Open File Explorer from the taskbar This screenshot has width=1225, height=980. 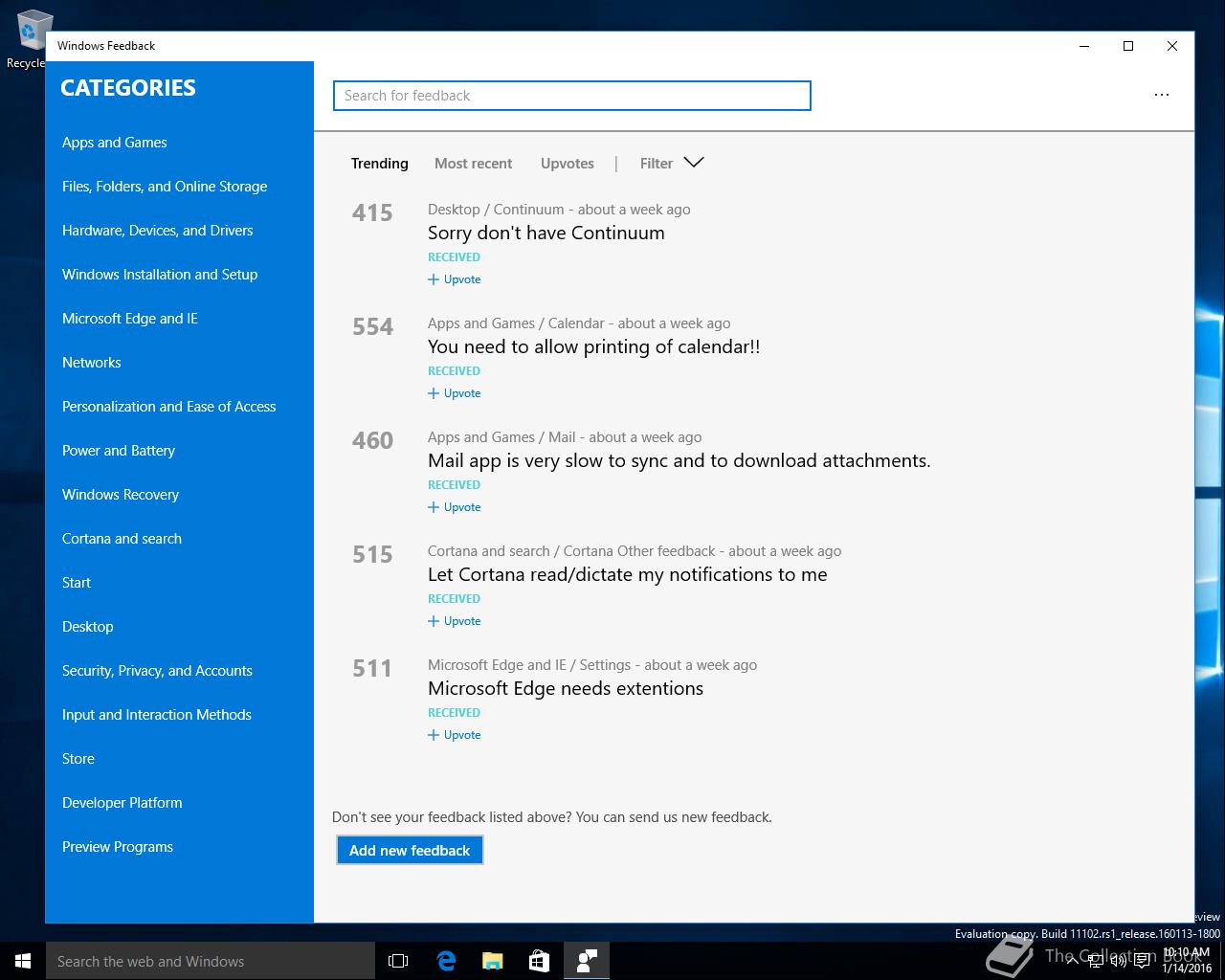(x=493, y=961)
